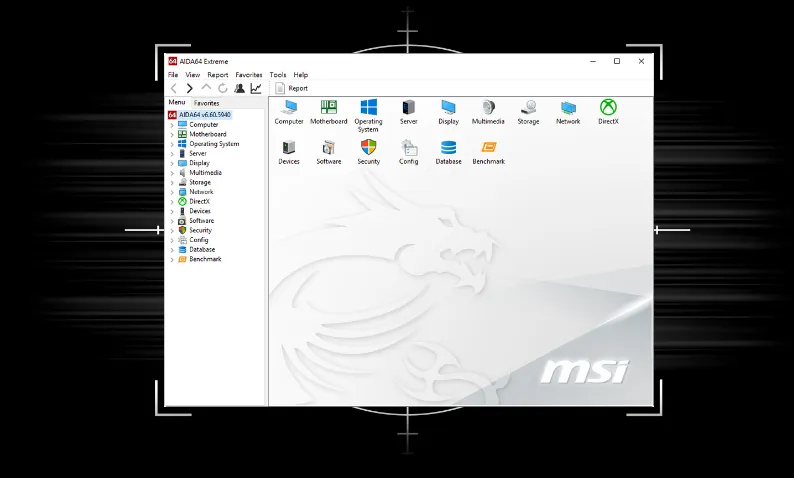Expand the Network tree node

click(x=172, y=192)
